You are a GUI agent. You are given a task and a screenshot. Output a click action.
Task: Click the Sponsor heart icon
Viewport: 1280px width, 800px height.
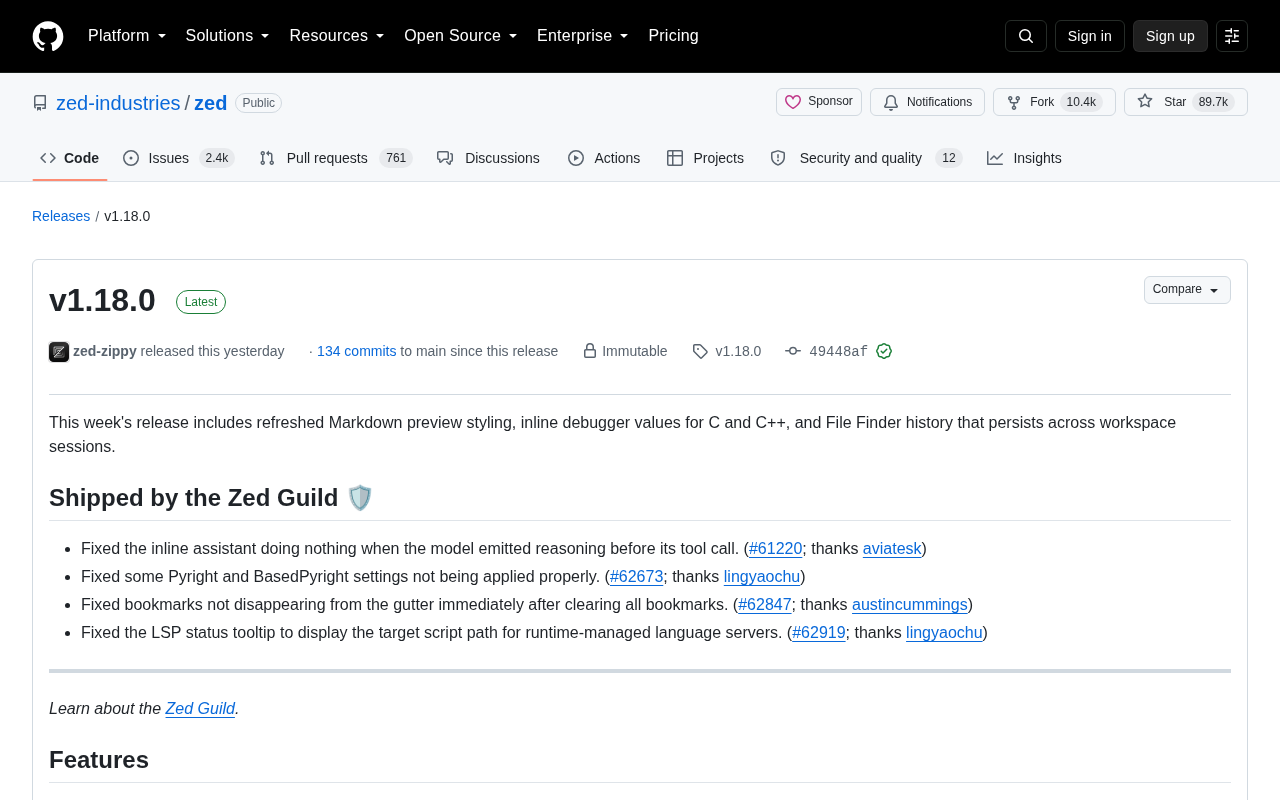pos(793,102)
